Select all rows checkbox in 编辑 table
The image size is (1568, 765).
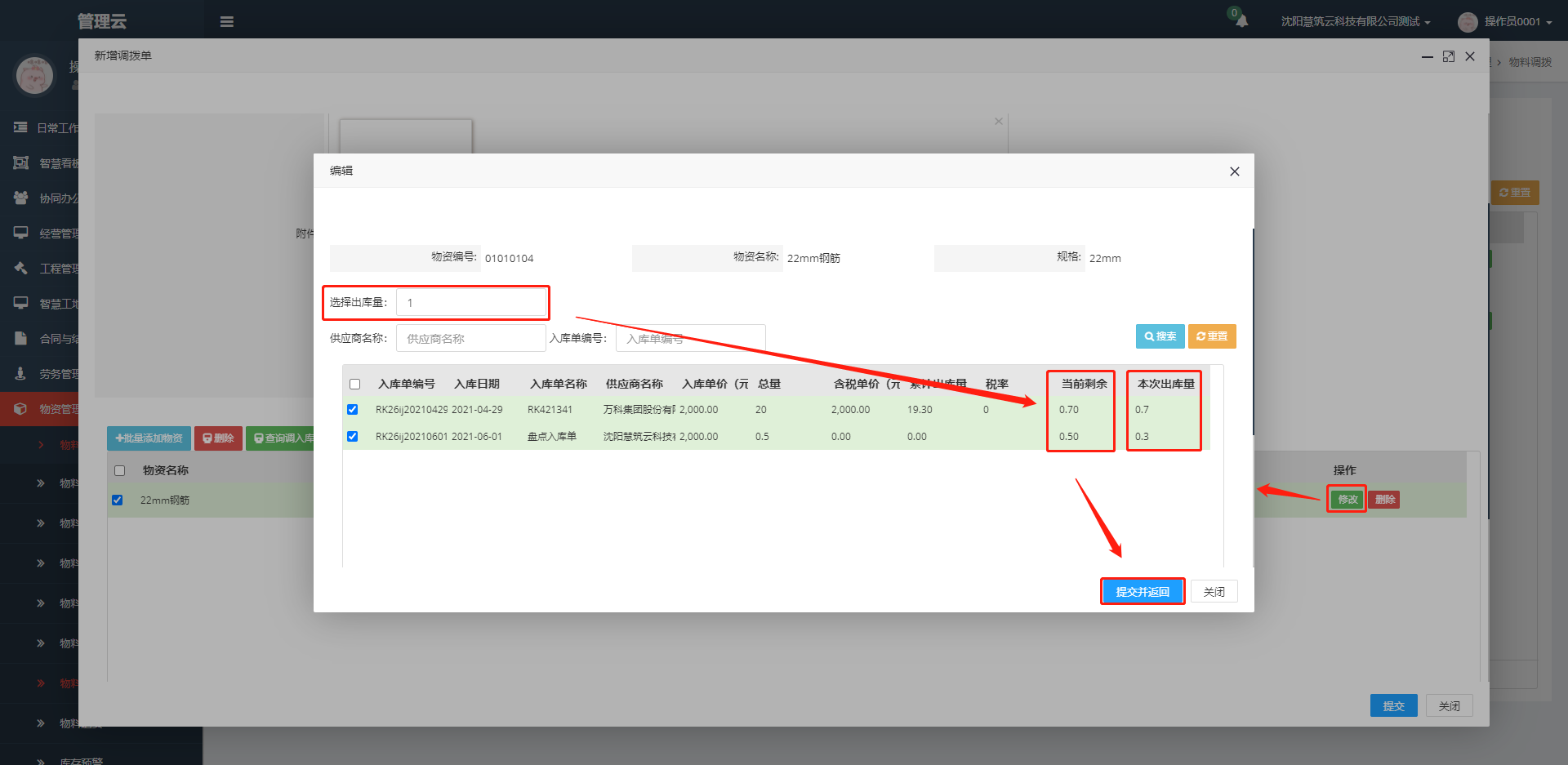[354, 384]
